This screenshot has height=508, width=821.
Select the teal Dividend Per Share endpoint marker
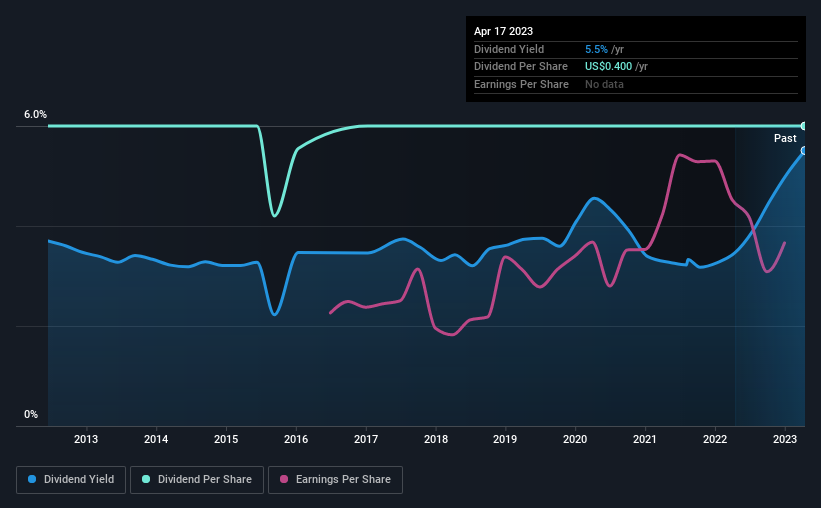pos(804,126)
